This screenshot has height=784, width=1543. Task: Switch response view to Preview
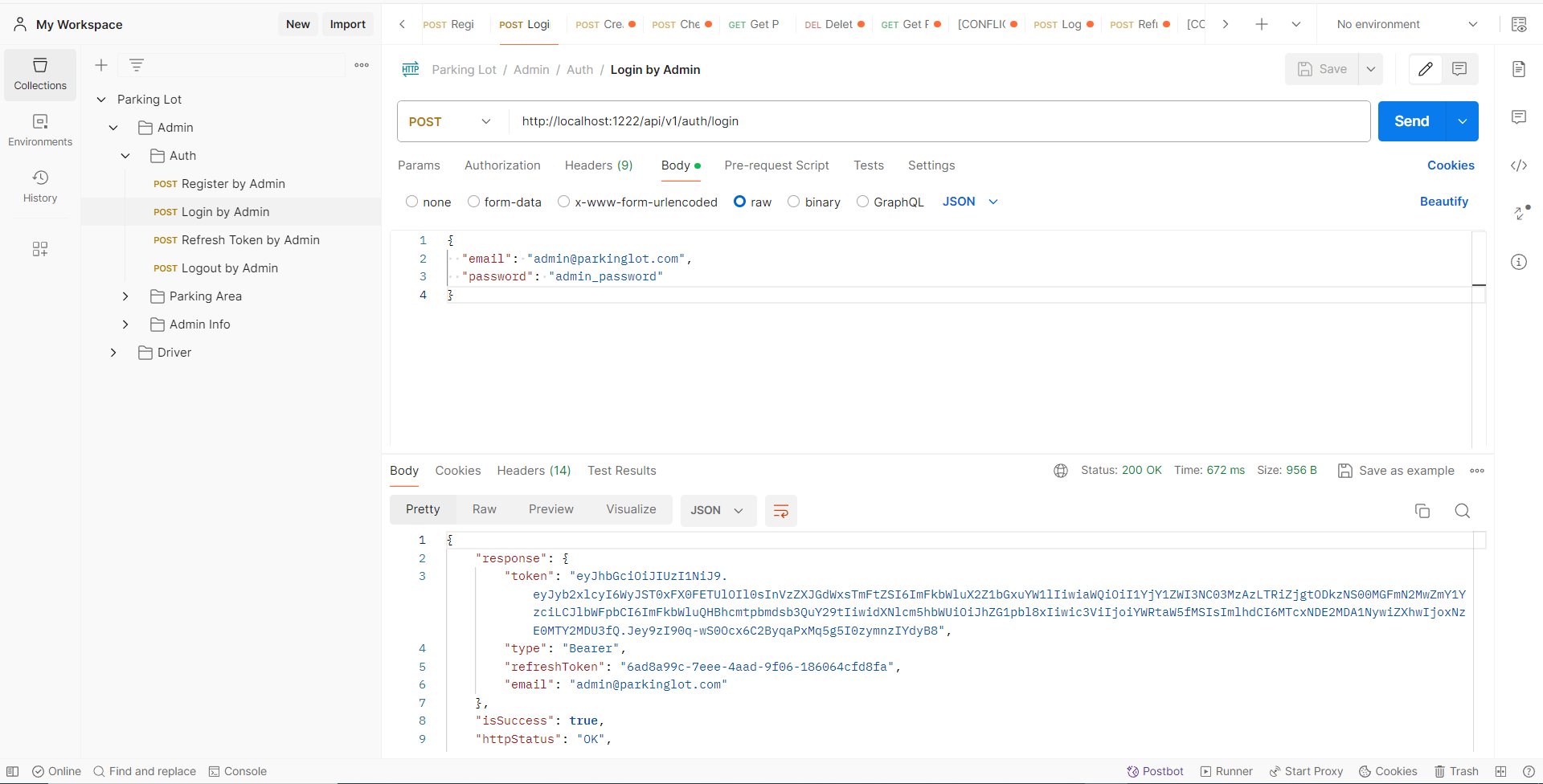(551, 509)
